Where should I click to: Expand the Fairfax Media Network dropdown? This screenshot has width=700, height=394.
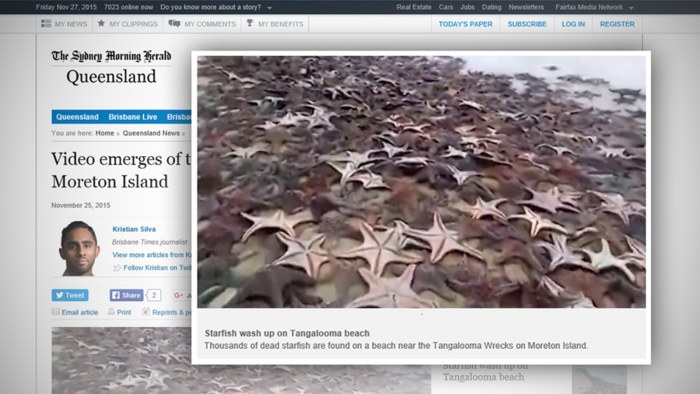click(x=631, y=8)
